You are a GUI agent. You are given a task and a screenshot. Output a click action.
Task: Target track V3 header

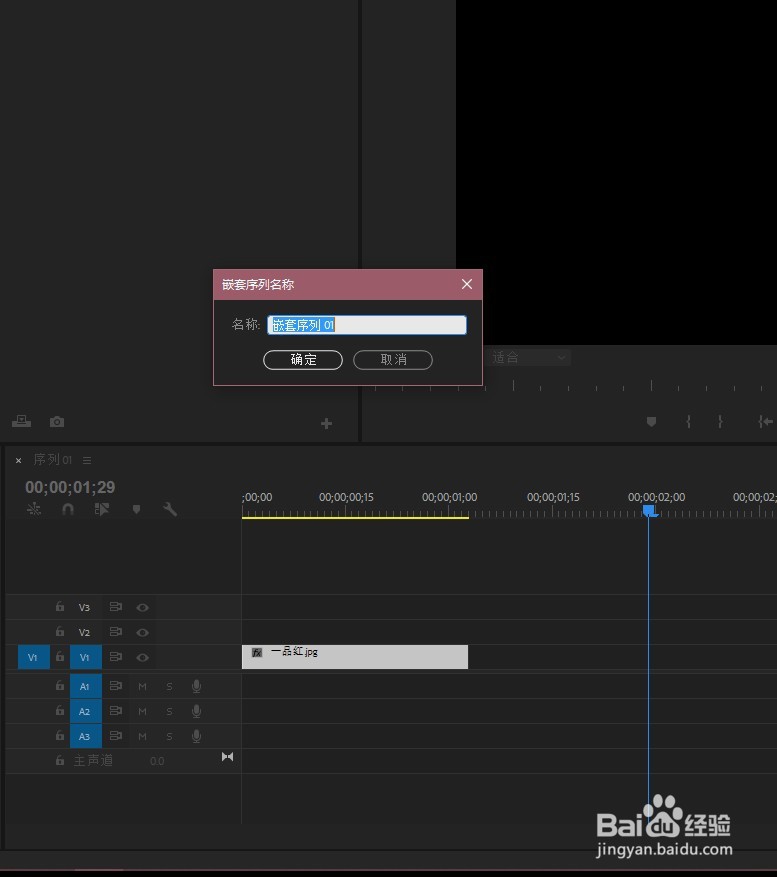[84, 607]
